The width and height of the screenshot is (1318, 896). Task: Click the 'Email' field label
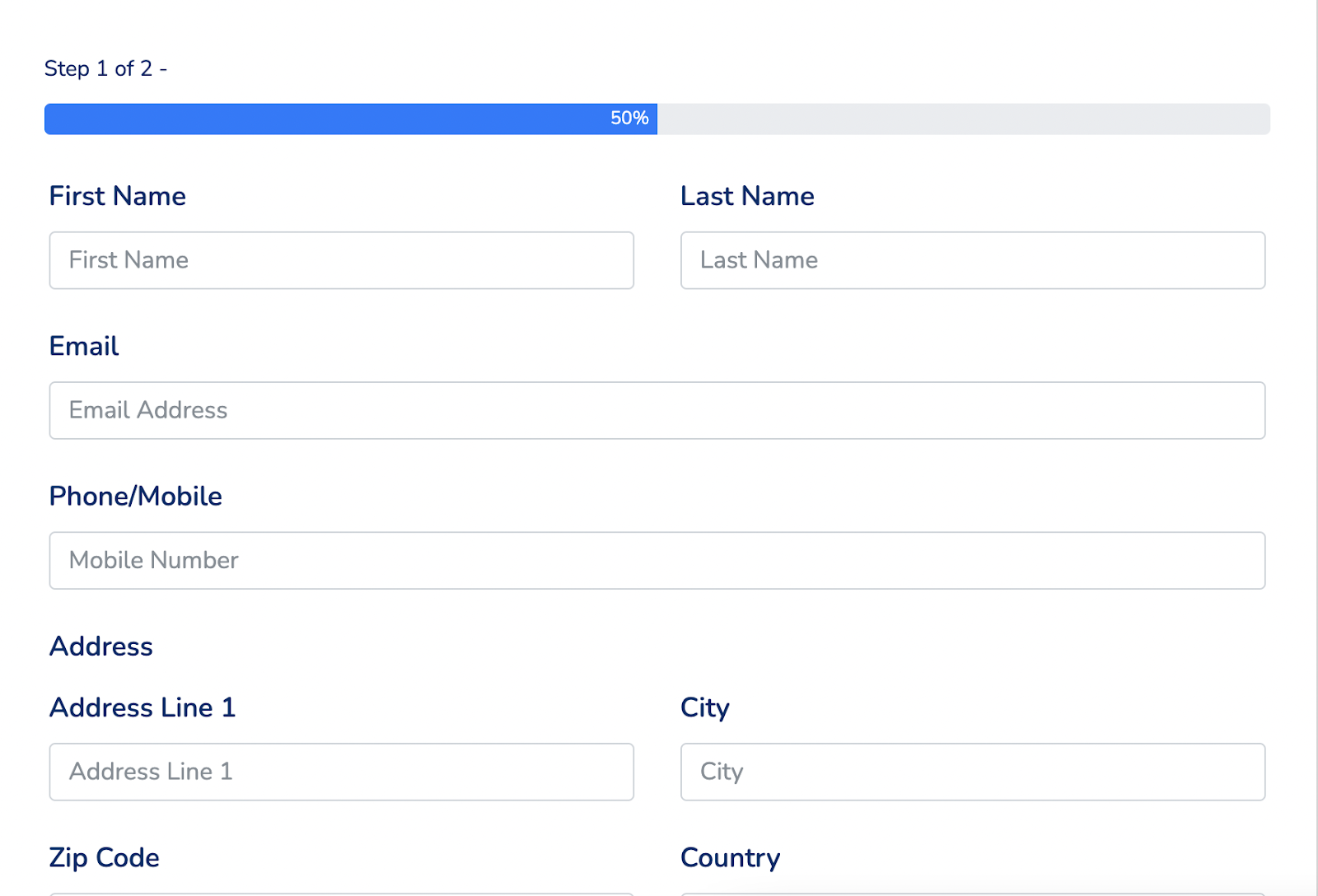[x=84, y=346]
